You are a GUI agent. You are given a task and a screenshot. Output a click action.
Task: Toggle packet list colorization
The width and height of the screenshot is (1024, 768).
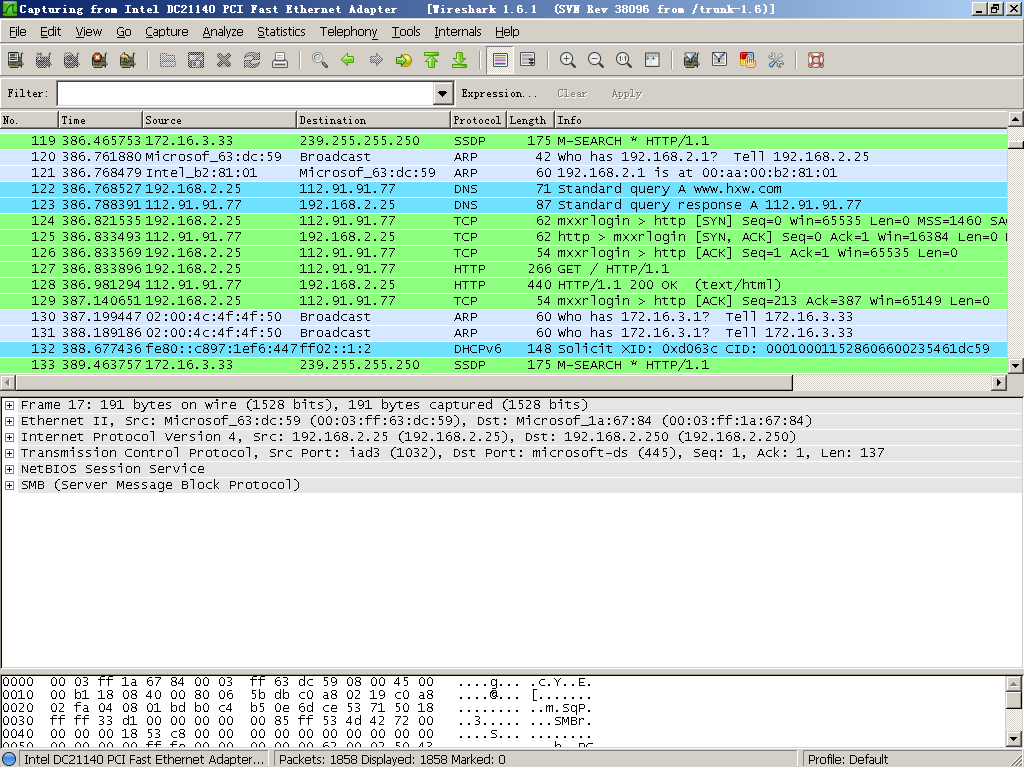coord(500,60)
